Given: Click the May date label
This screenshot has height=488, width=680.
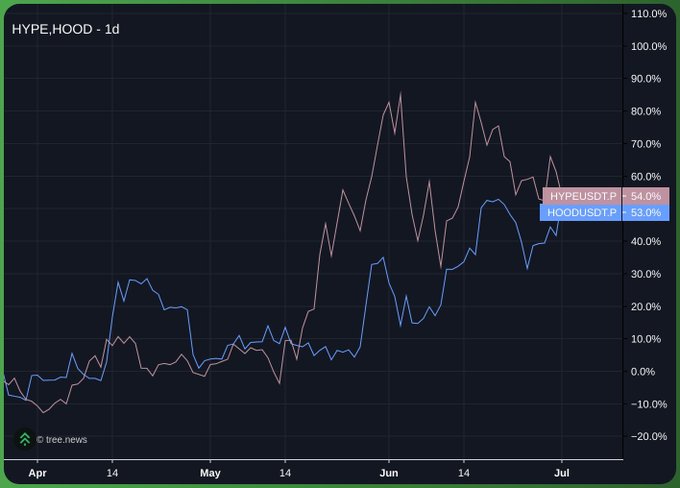Looking at the screenshot, I should (210, 473).
